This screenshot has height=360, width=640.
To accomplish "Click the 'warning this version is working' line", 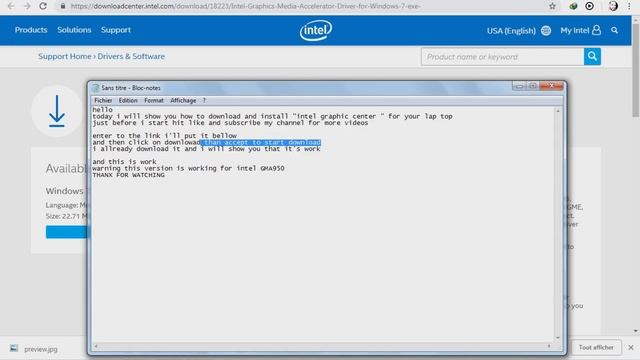I will (188, 168).
